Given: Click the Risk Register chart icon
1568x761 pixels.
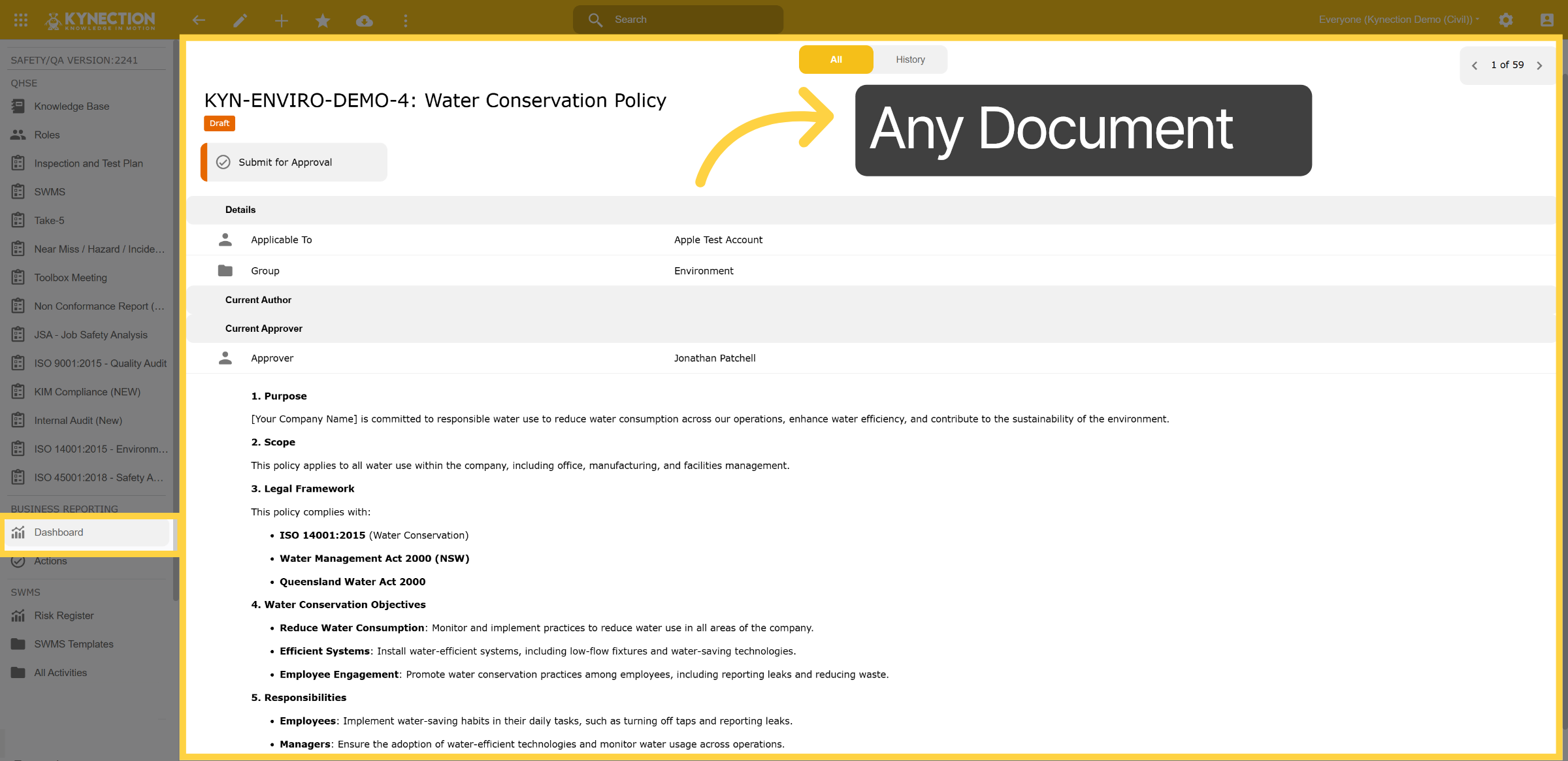Looking at the screenshot, I should 18,615.
